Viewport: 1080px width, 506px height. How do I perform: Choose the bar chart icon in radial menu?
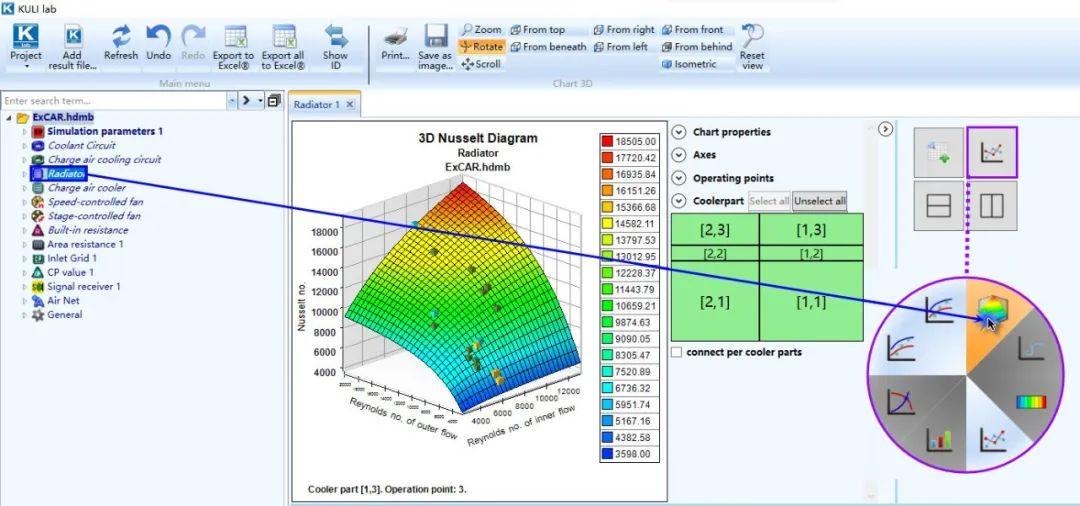pos(939,439)
